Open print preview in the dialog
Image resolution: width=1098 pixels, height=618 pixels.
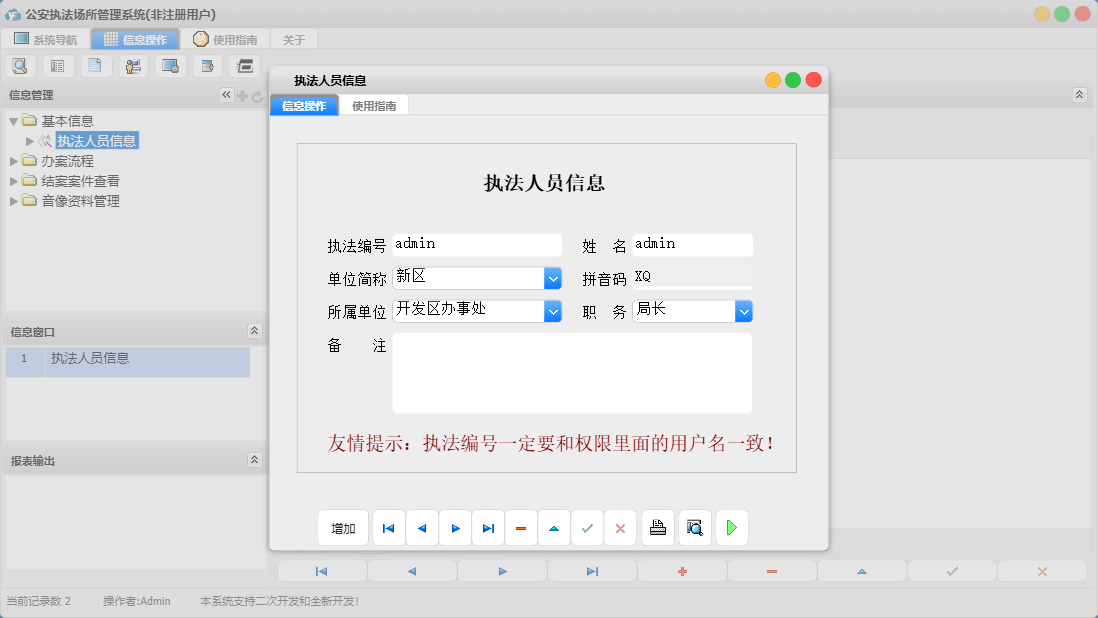point(694,527)
